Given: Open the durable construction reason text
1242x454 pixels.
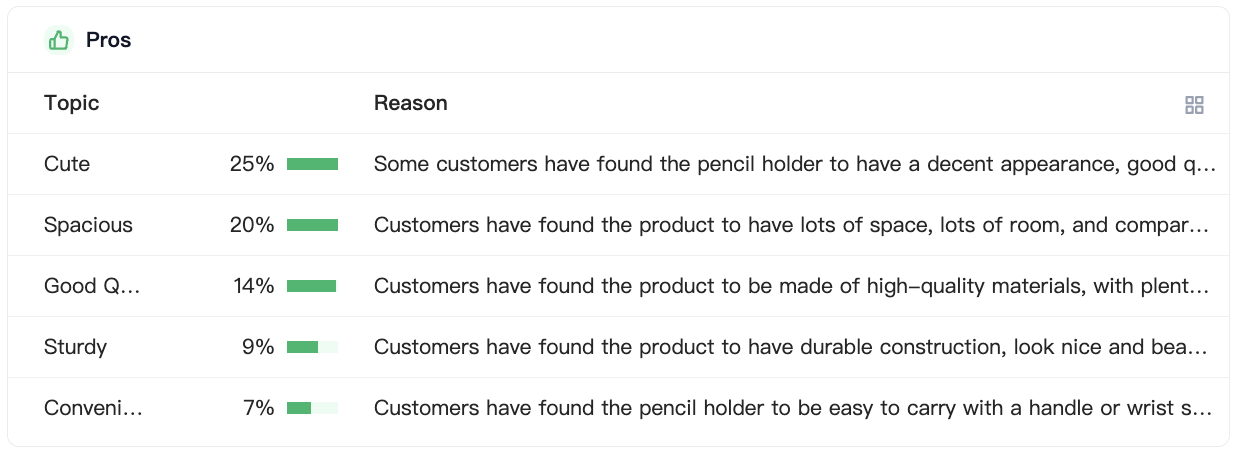Looking at the screenshot, I should (791, 347).
